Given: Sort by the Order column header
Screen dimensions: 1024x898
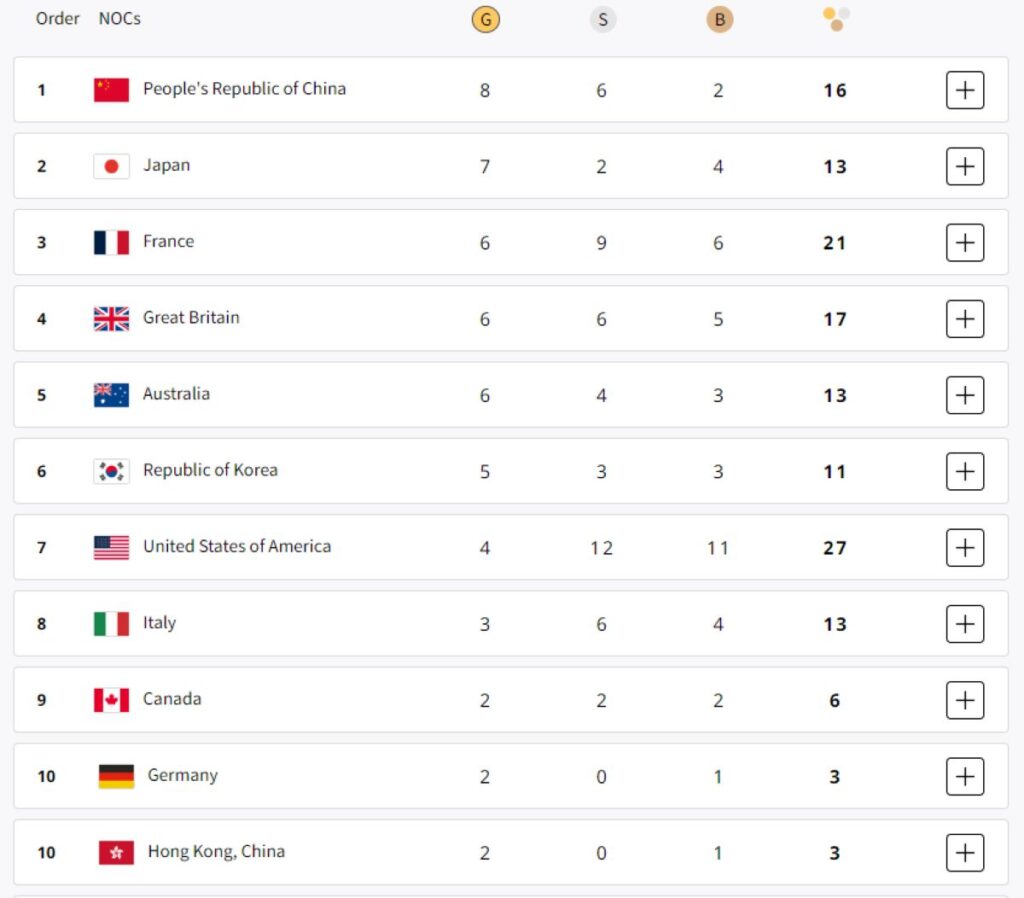Looking at the screenshot, I should click(57, 19).
